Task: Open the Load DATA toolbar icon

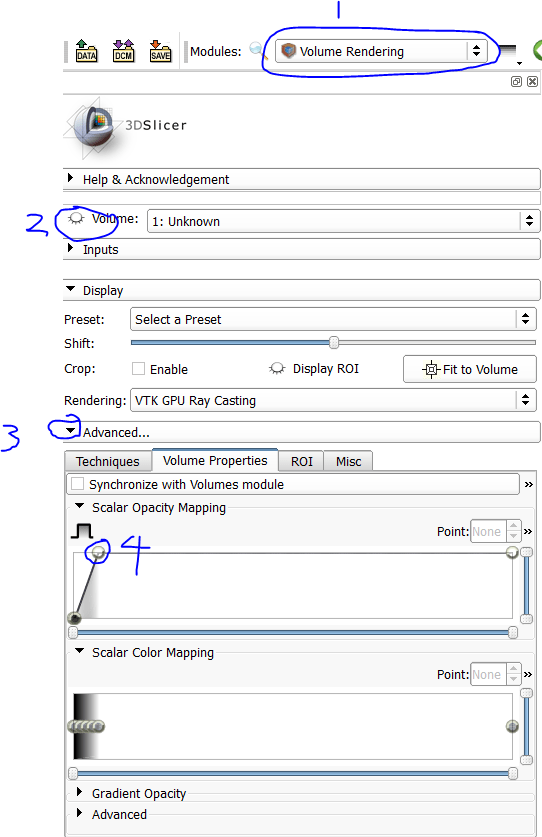Action: coord(87,51)
